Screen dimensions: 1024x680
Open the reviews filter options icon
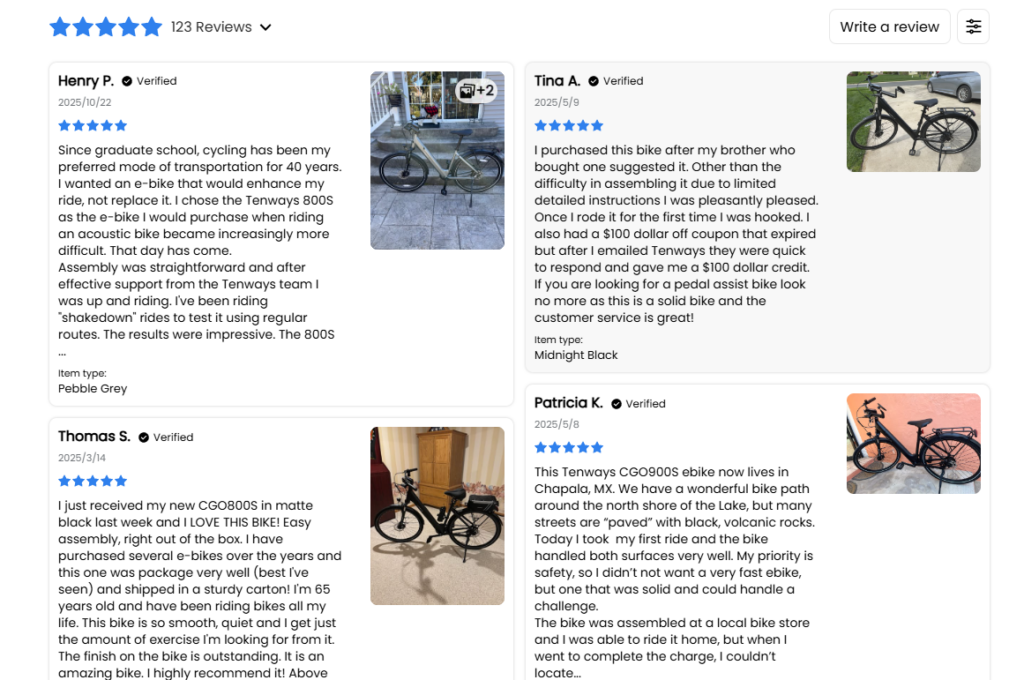(973, 26)
